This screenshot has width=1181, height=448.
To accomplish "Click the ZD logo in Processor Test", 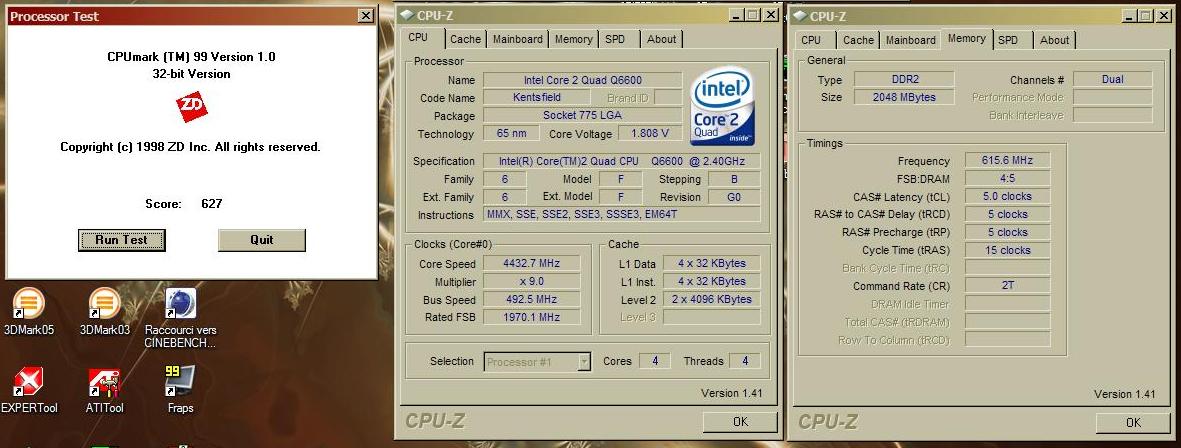I will [x=191, y=107].
